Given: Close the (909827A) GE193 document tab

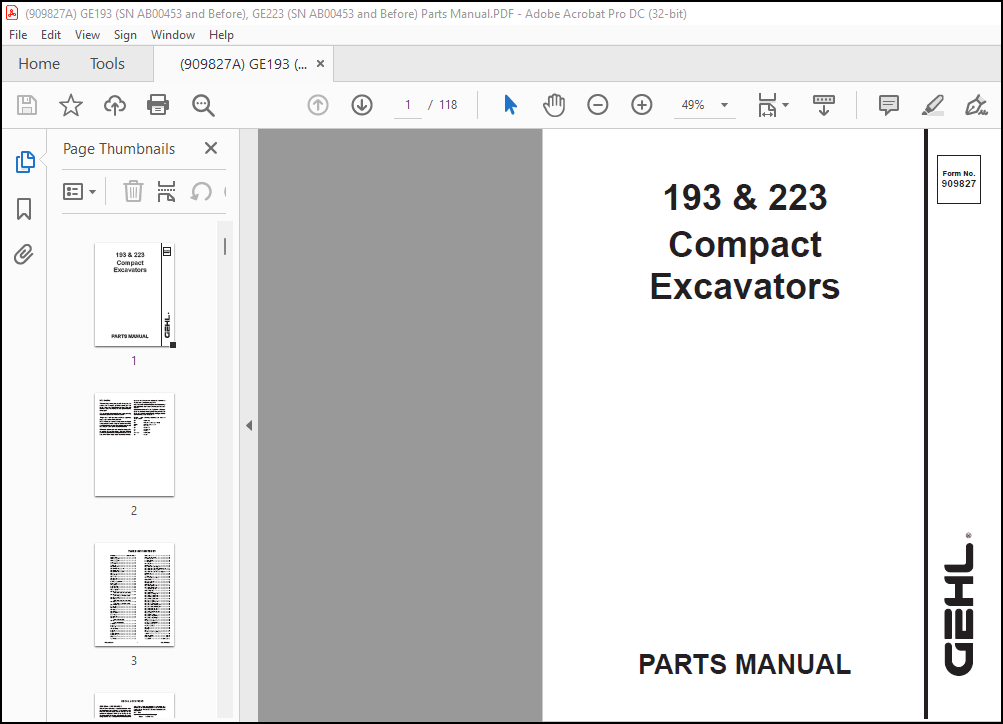Looking at the screenshot, I should tap(320, 64).
